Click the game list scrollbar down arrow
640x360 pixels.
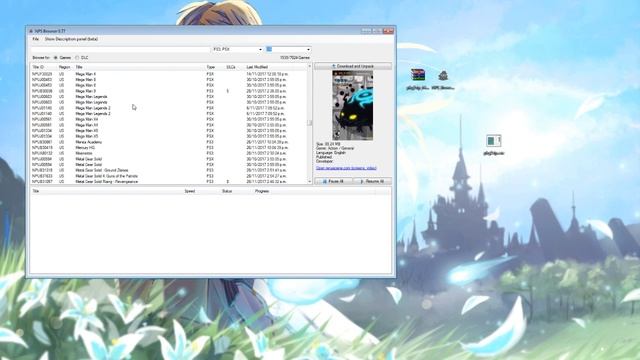coord(309,181)
